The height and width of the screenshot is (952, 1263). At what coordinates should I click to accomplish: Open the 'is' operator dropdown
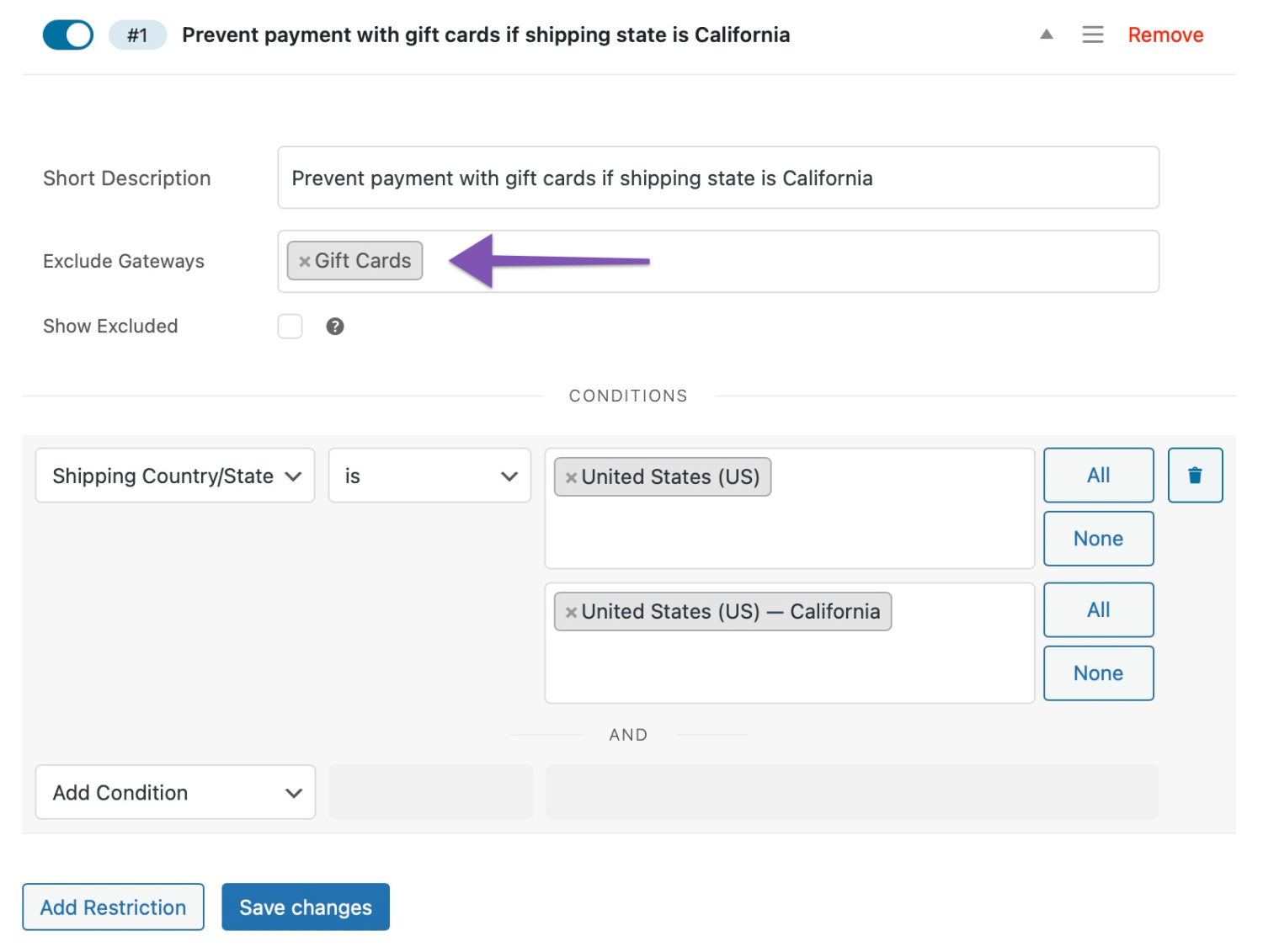click(x=429, y=476)
